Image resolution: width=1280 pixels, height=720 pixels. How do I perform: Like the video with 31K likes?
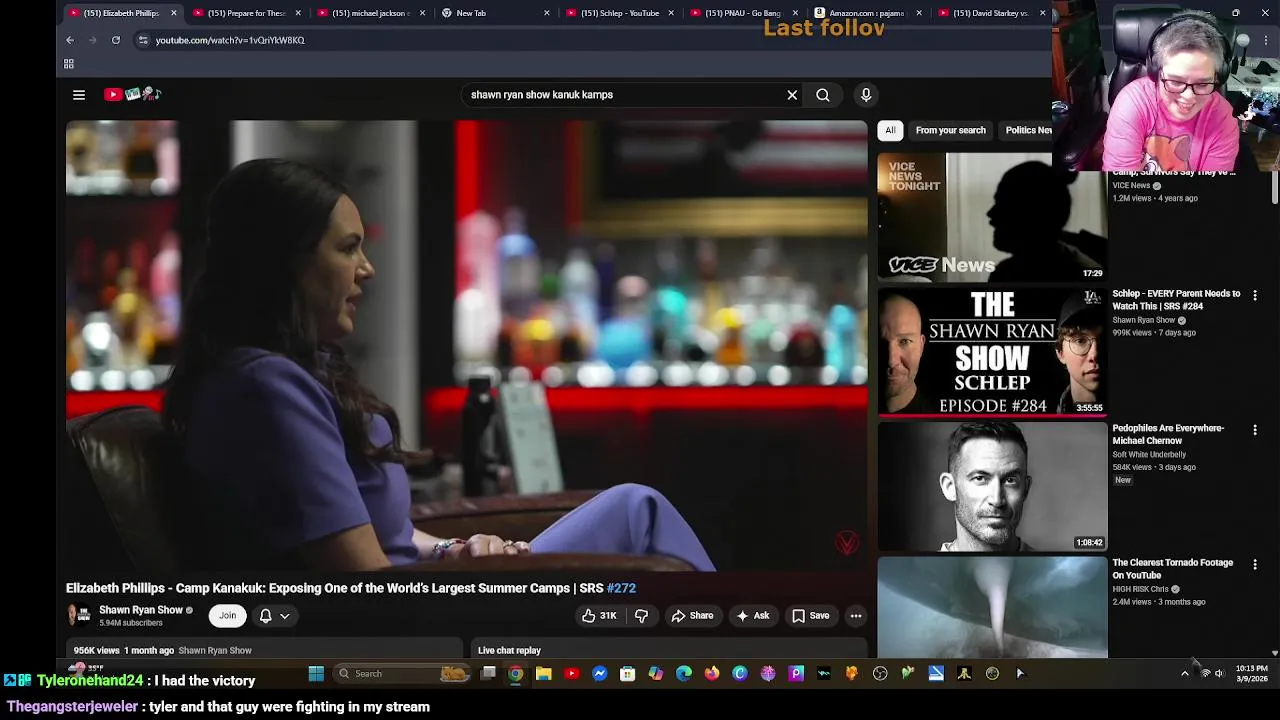coord(599,616)
